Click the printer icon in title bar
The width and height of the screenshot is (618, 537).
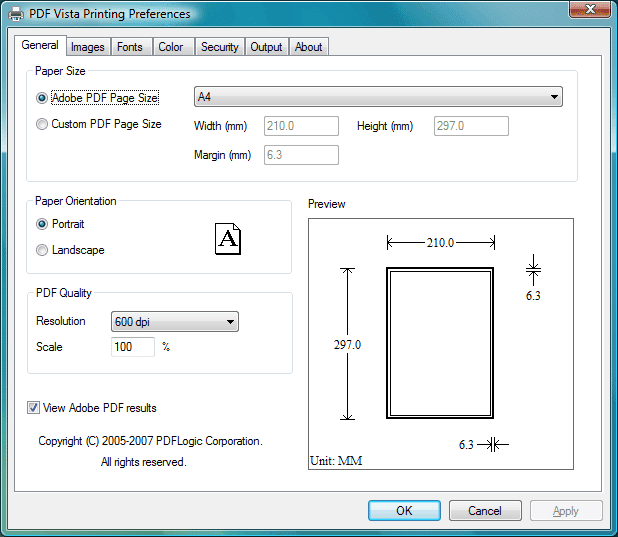click(16, 14)
